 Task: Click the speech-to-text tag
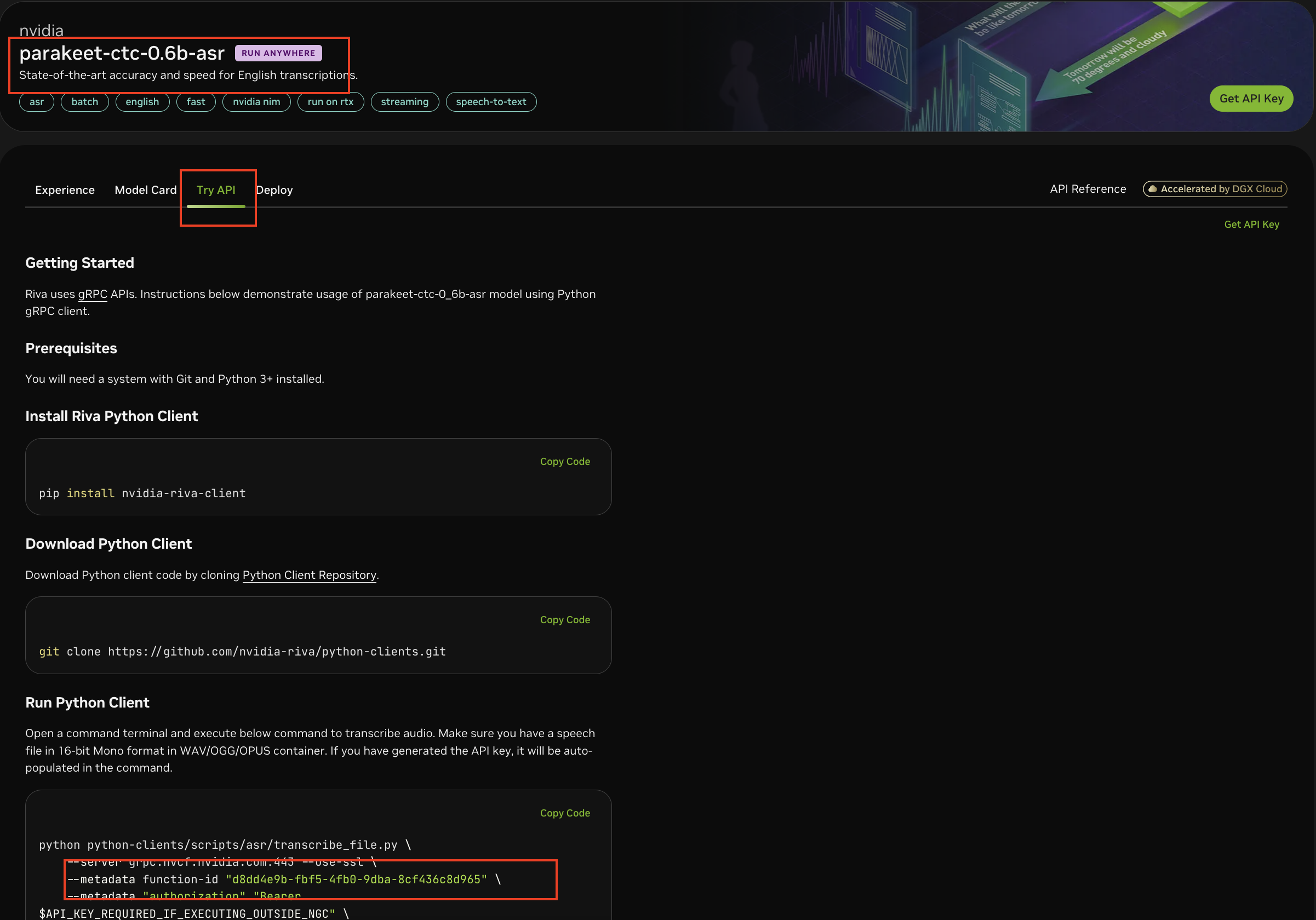point(491,102)
